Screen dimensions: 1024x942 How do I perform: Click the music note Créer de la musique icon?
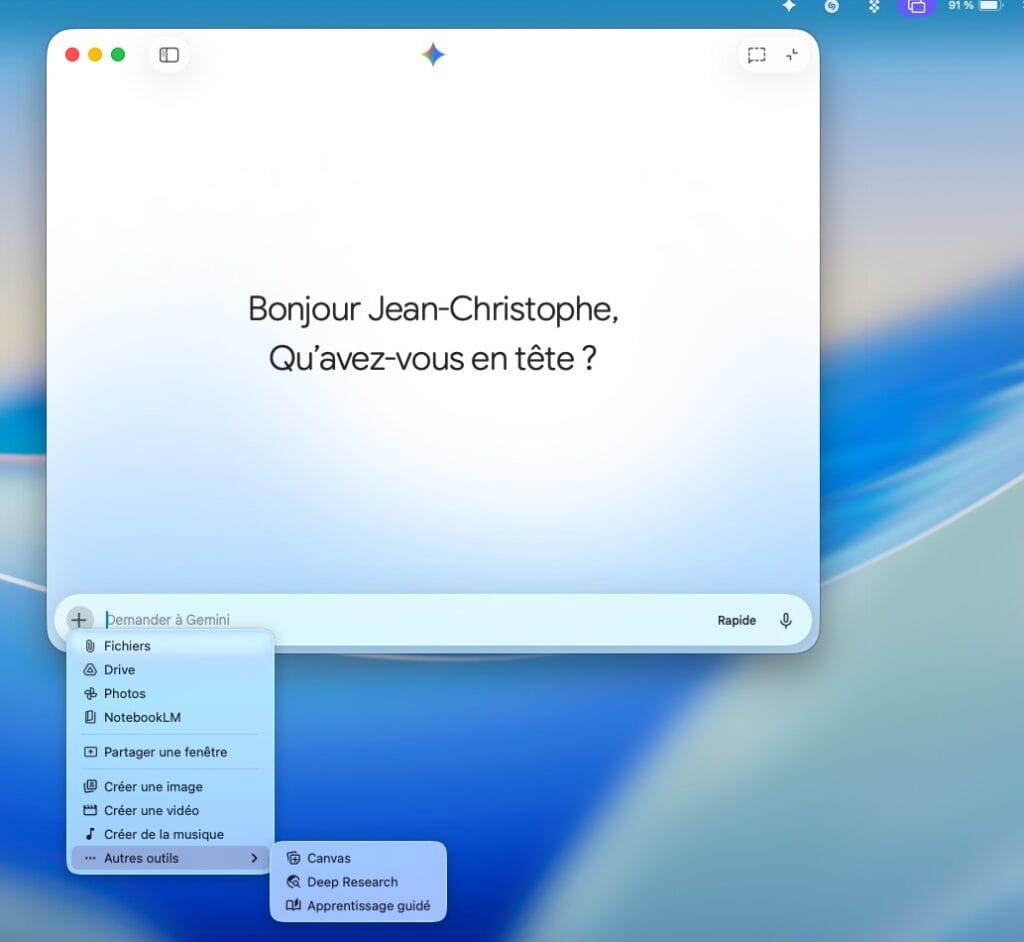(x=89, y=834)
